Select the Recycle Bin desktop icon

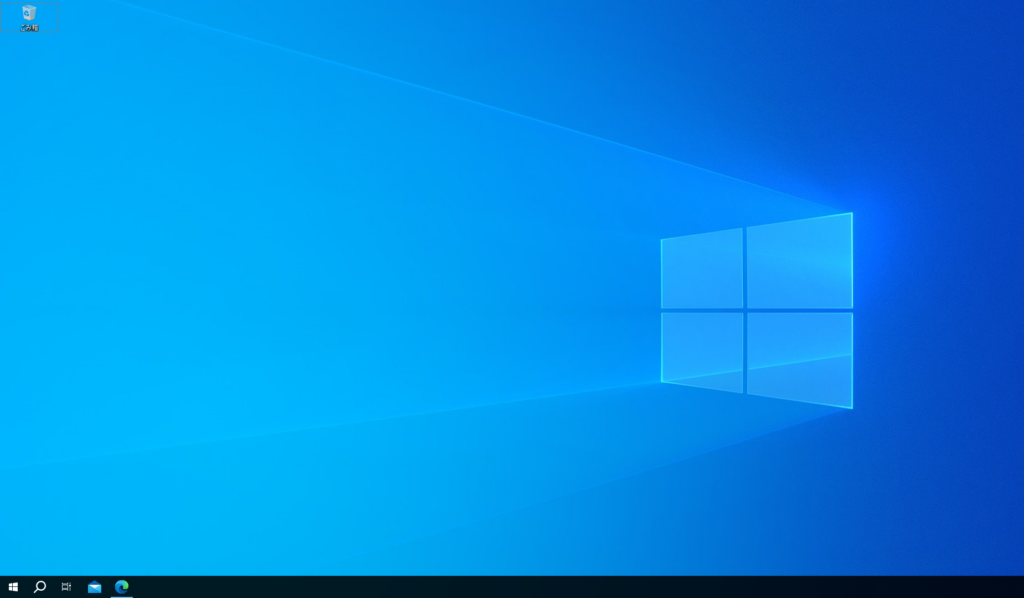click(29, 18)
